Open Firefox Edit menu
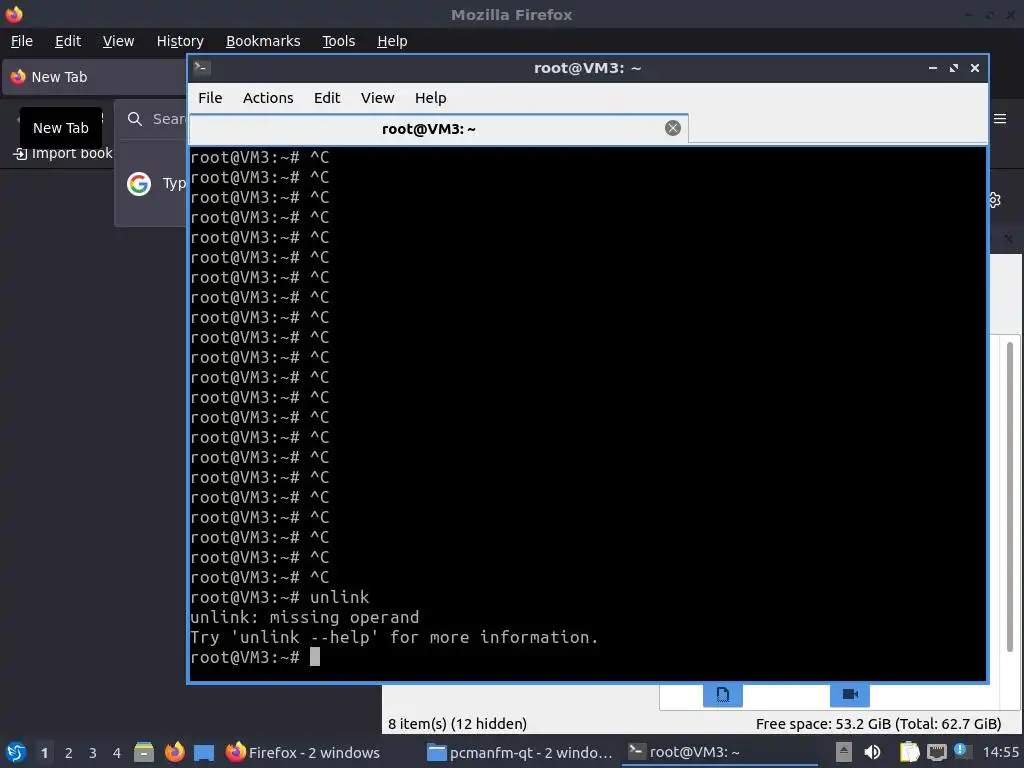This screenshot has width=1024, height=768. pos(68,41)
